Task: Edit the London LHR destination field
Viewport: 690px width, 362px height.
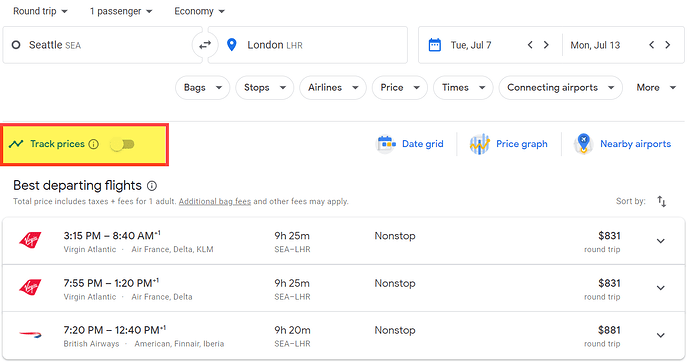Action: 308,45
